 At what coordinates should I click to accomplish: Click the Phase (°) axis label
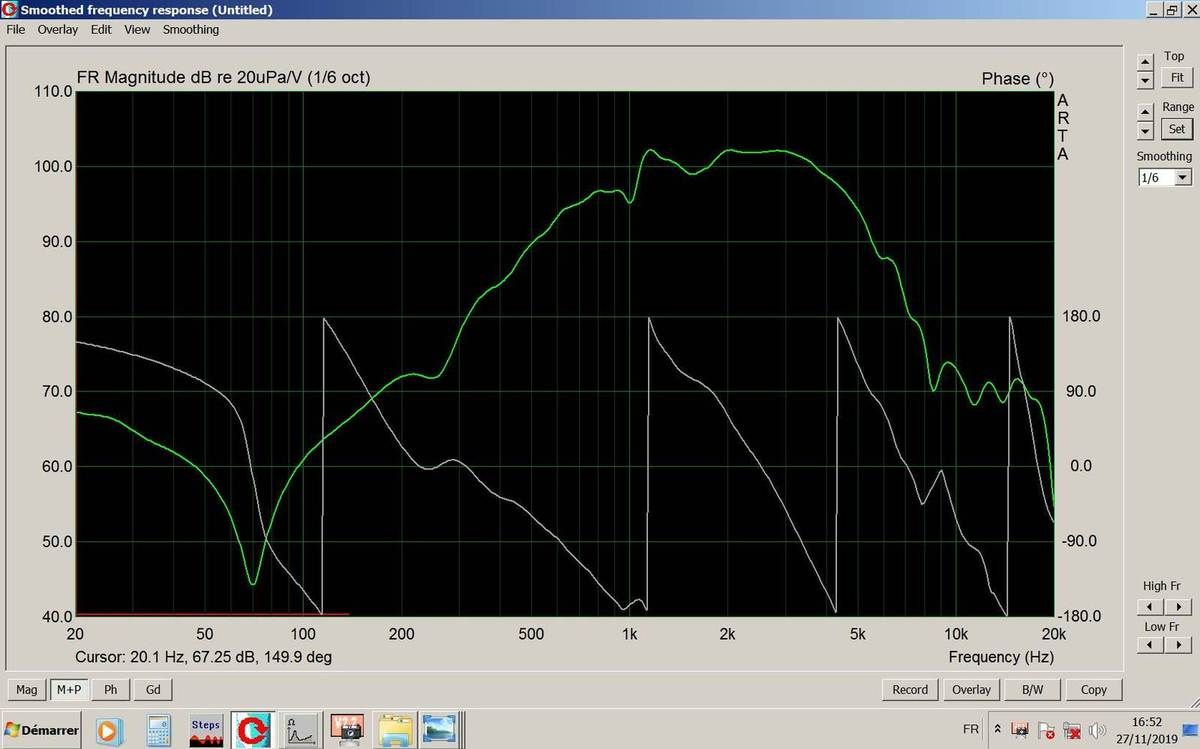tap(1018, 78)
